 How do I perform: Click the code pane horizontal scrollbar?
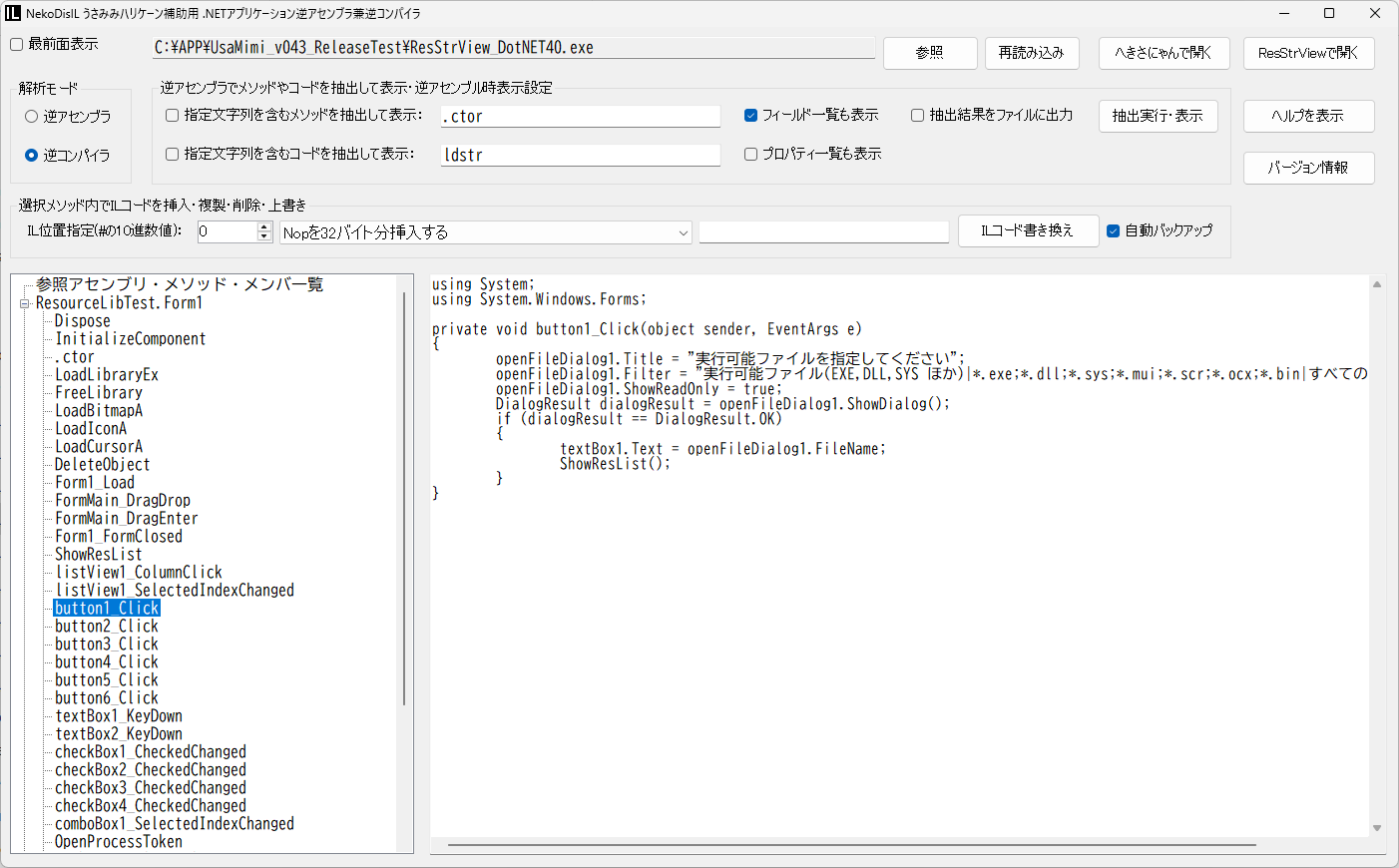coord(851,845)
